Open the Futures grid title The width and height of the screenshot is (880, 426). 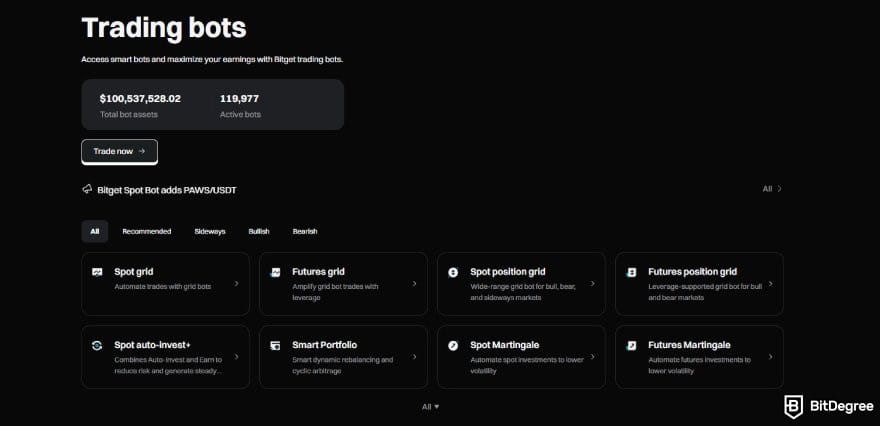(318, 272)
